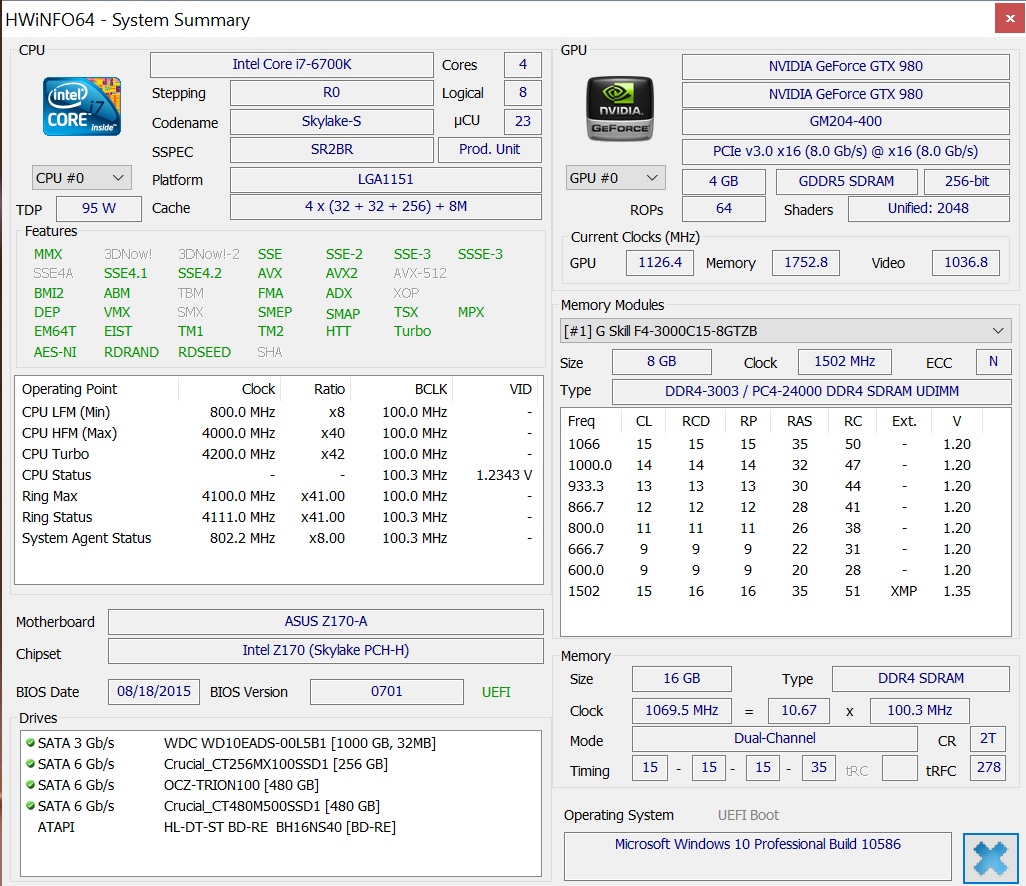Select the memory module size 8 GB
The image size is (1026, 886).
pos(662,362)
